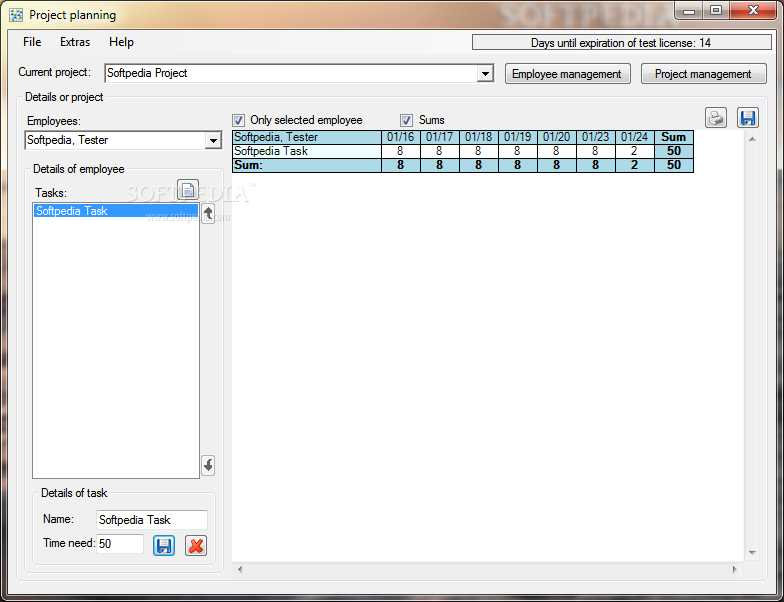The width and height of the screenshot is (784, 602).
Task: Move task up with arrow button
Action: (208, 214)
